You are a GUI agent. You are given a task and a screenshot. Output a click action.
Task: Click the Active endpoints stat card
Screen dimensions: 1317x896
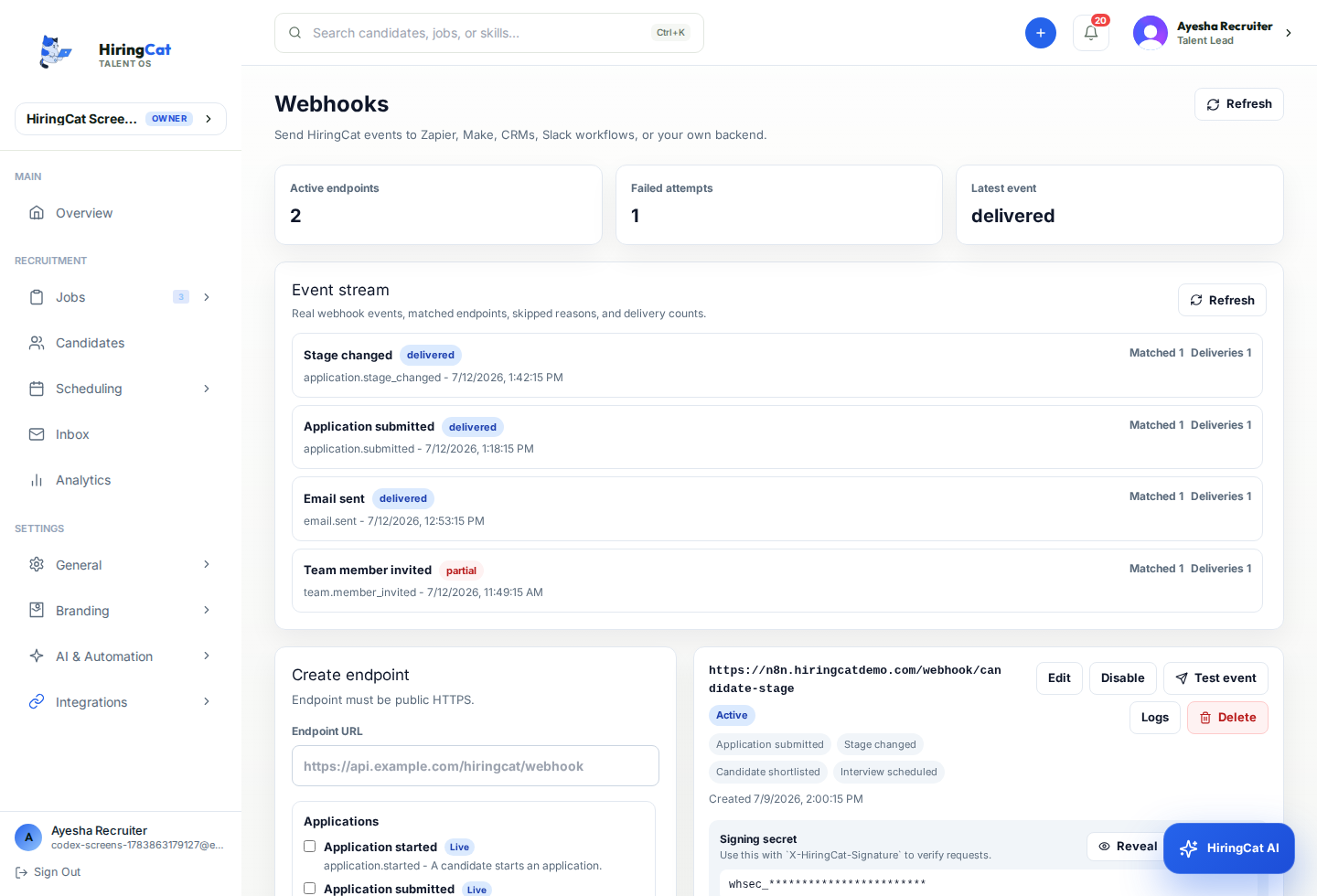click(x=438, y=205)
